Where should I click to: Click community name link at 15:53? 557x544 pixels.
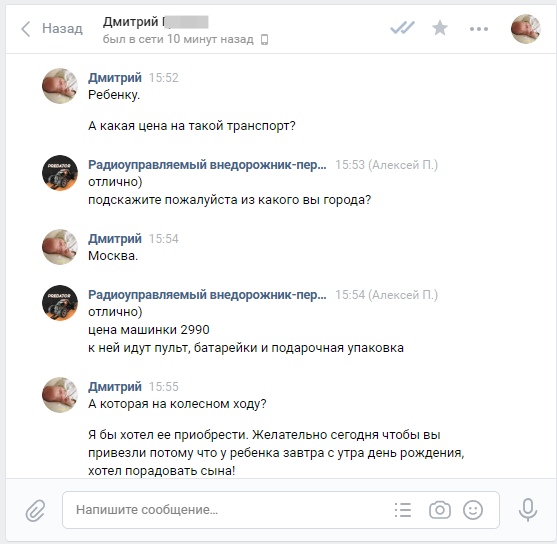[207, 165]
